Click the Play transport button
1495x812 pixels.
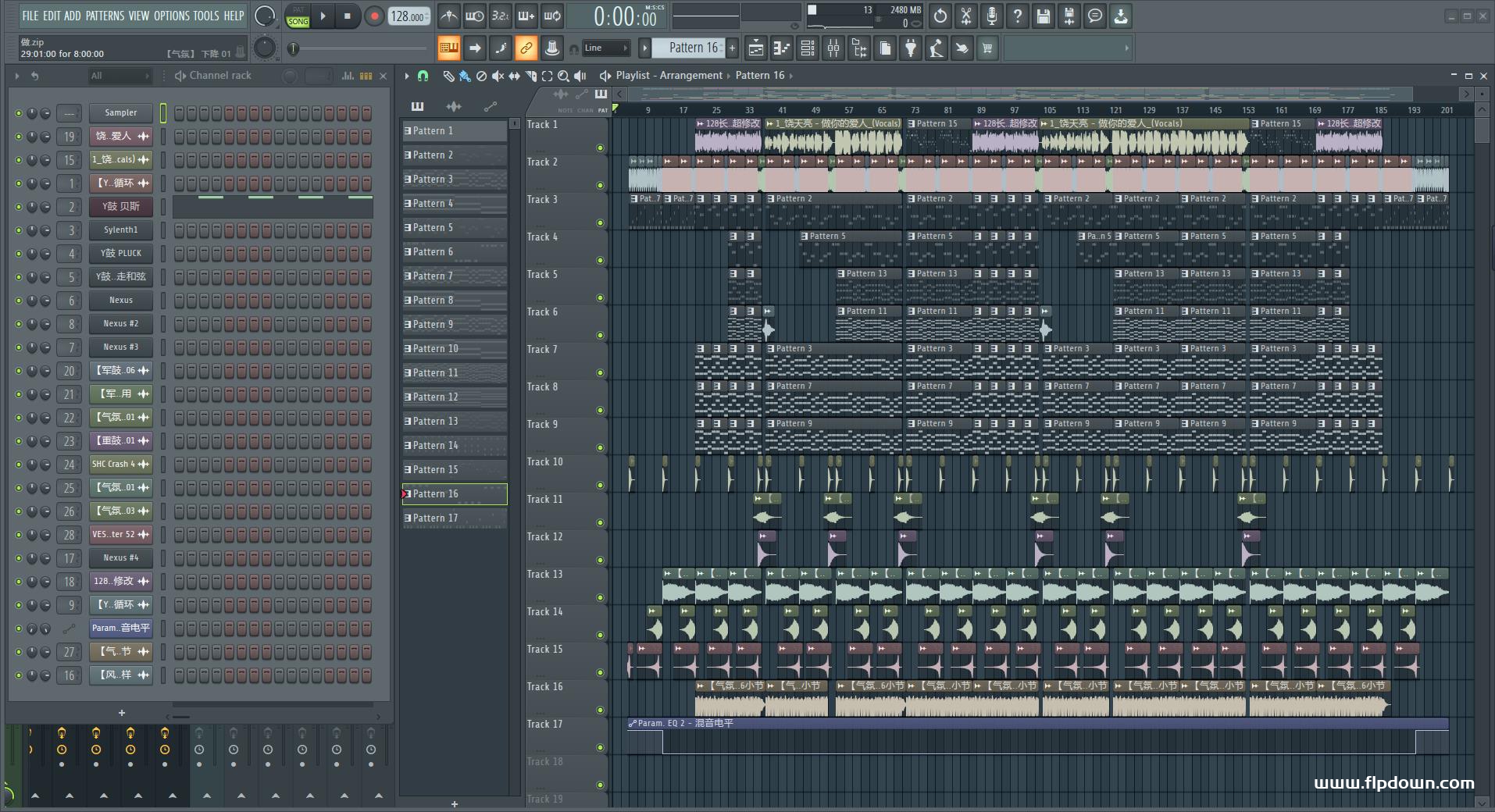point(323,16)
